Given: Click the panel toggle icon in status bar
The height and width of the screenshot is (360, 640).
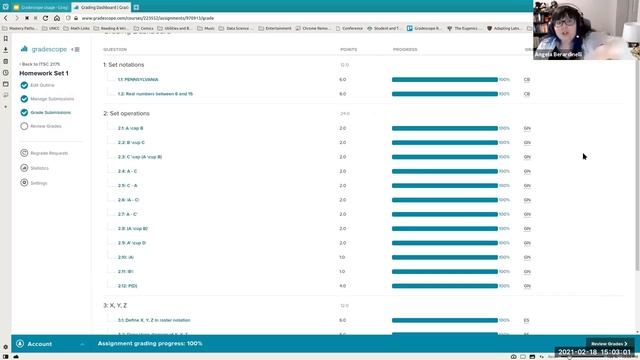Looking at the screenshot, I should pyautogui.click(x=5, y=357).
